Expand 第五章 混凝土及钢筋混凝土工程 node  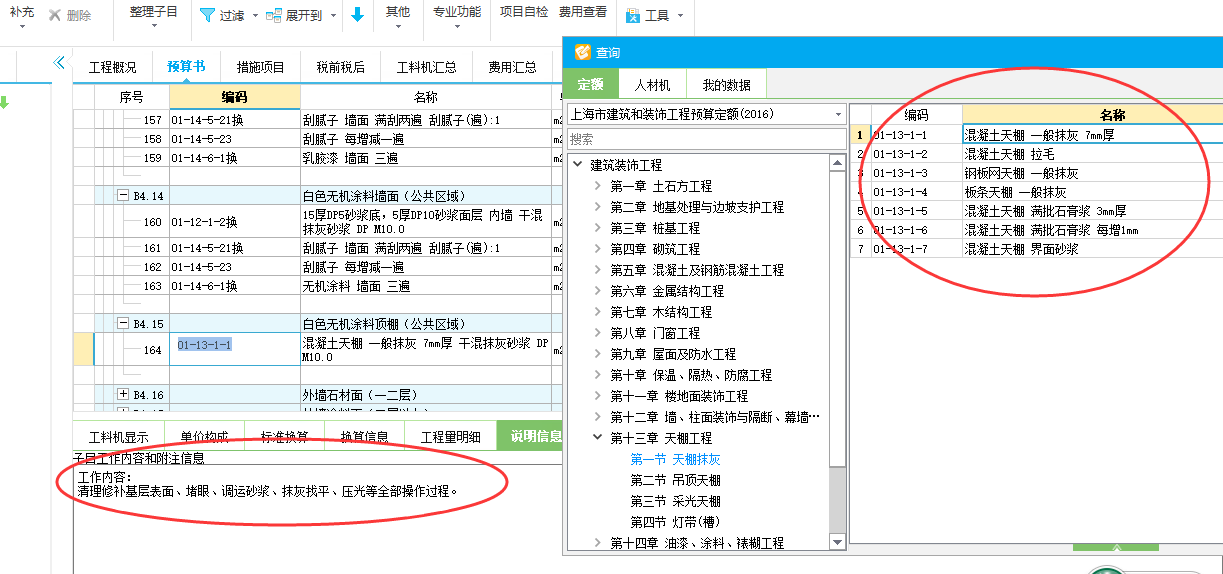598,270
